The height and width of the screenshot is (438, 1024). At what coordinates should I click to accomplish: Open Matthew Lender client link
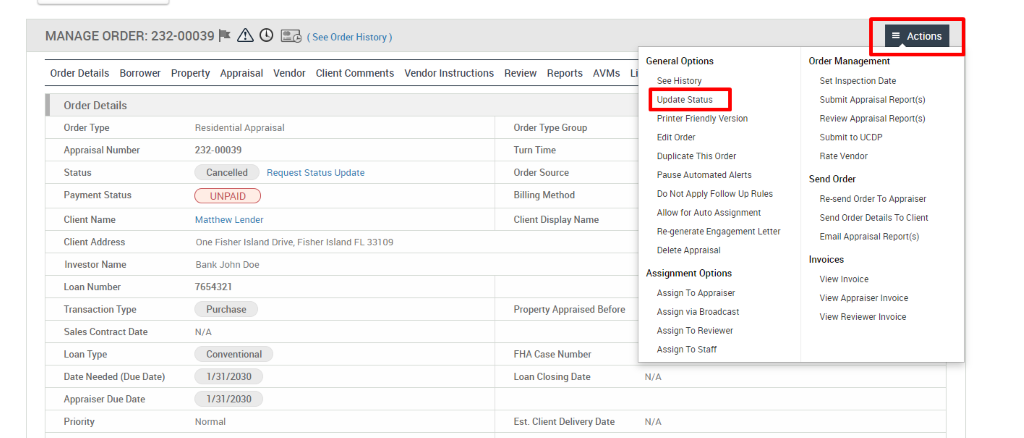pyautogui.click(x=229, y=220)
